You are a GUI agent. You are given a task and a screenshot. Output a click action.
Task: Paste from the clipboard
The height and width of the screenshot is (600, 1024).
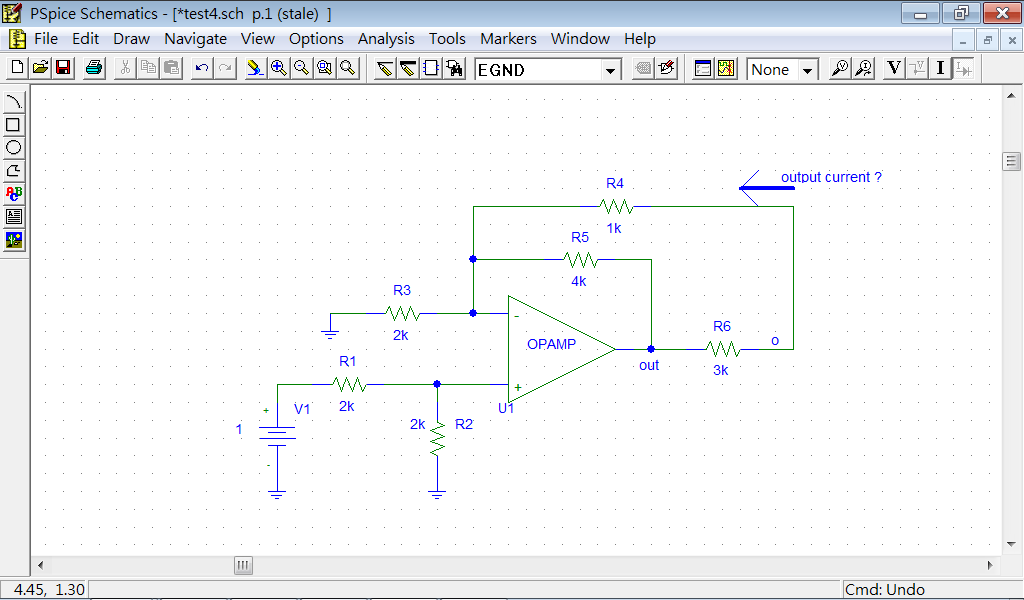point(171,68)
